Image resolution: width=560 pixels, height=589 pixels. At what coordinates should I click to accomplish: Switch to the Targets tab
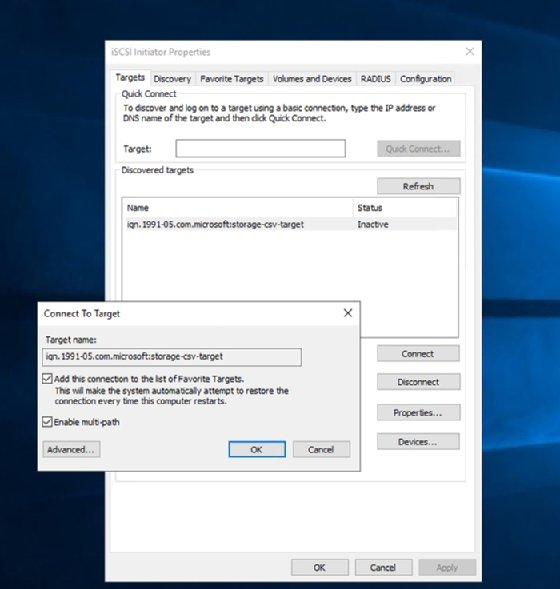(x=130, y=78)
